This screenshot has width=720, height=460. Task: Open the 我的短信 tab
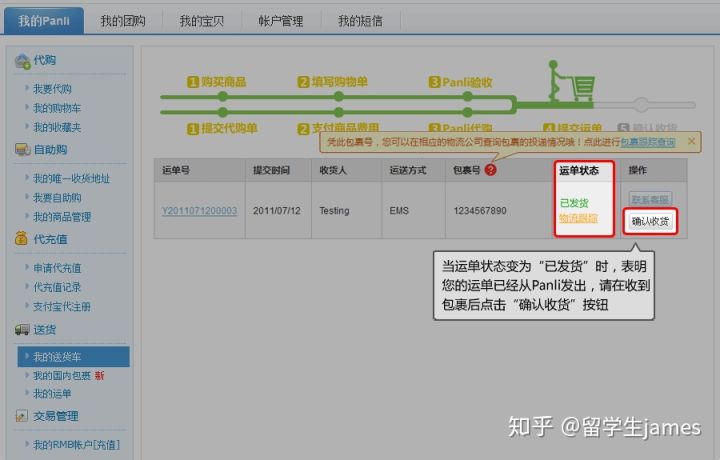click(360, 21)
